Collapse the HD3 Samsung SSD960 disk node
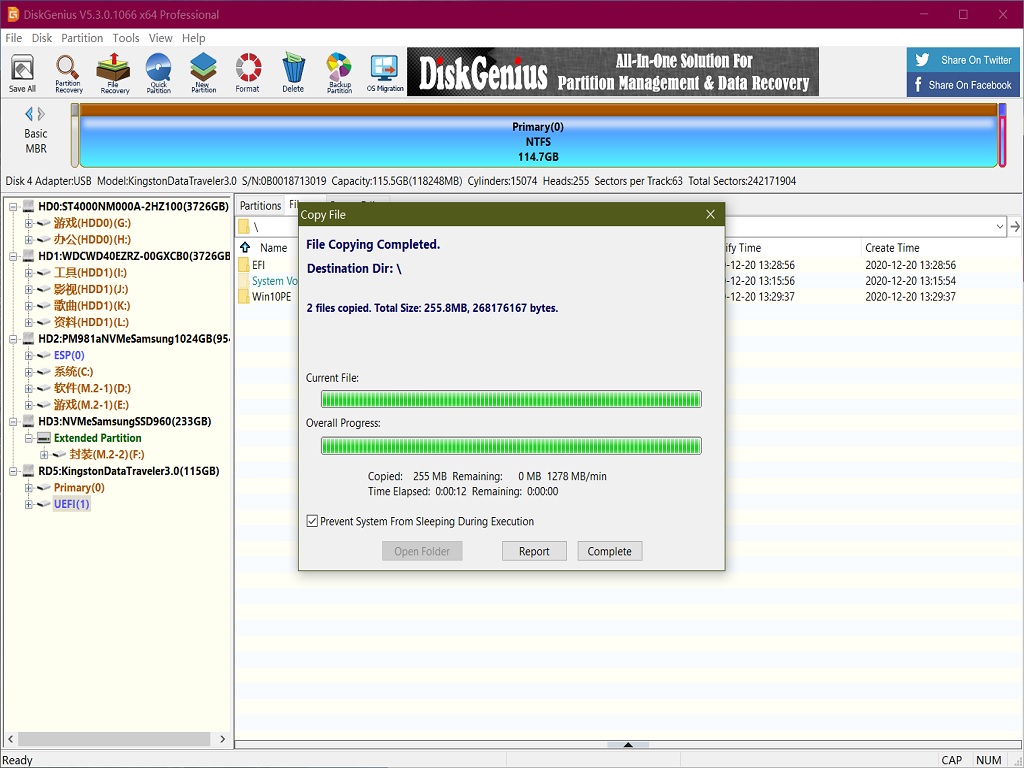The width and height of the screenshot is (1024, 768). [13, 421]
